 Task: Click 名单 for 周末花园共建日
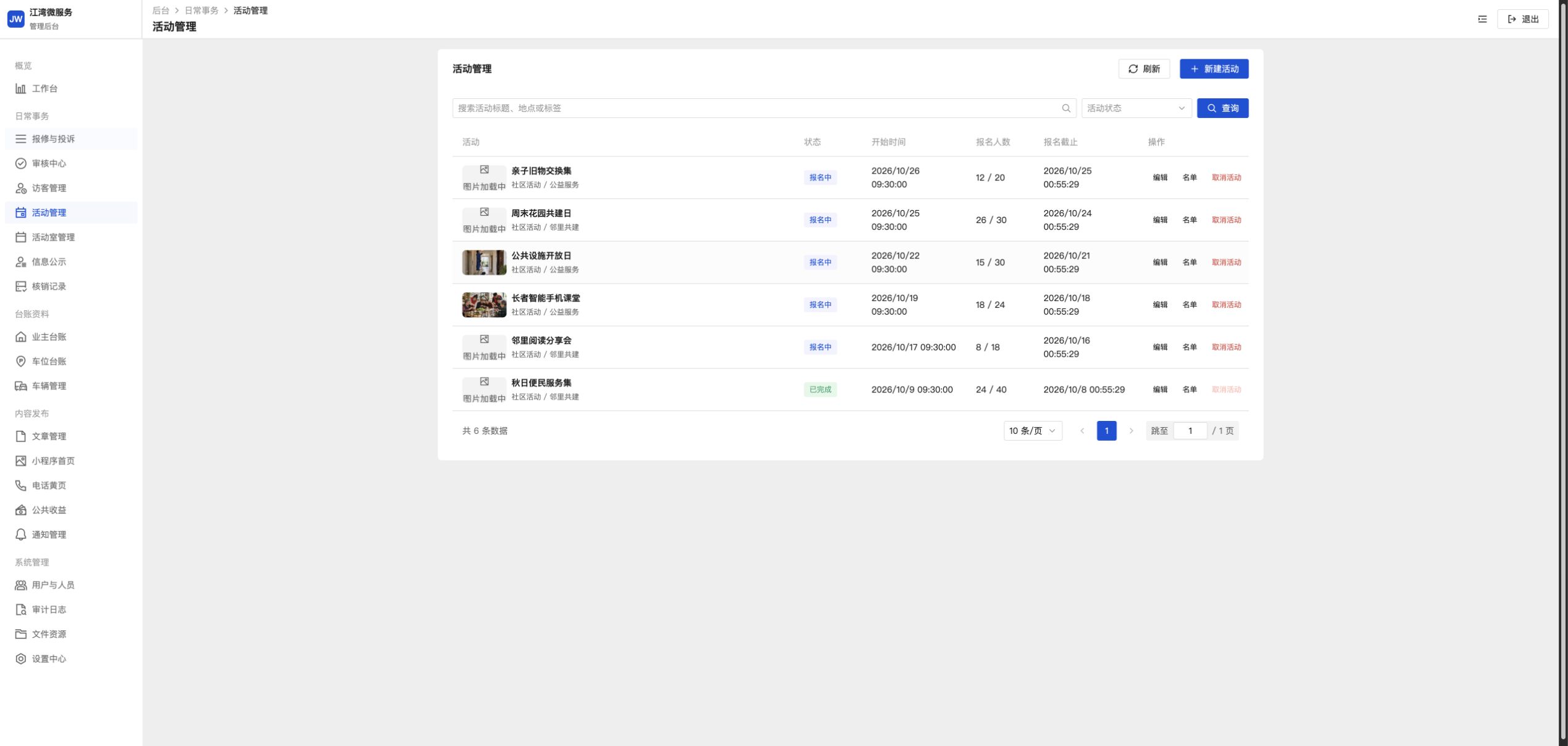(1190, 220)
